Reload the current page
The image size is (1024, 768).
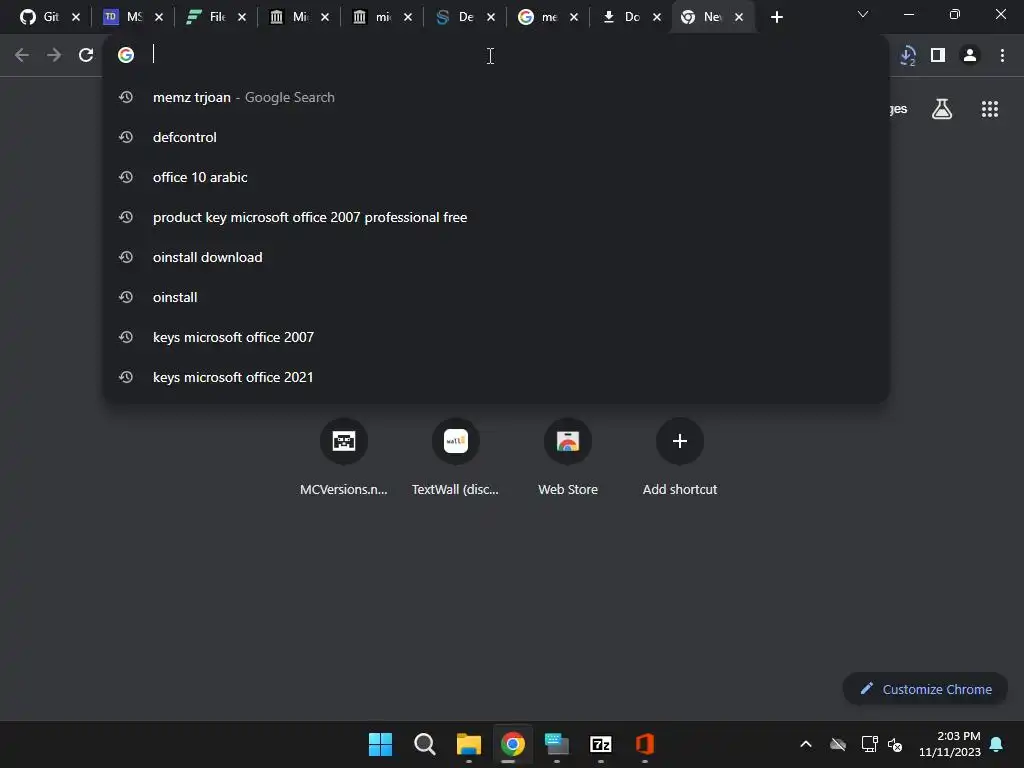coord(86,55)
